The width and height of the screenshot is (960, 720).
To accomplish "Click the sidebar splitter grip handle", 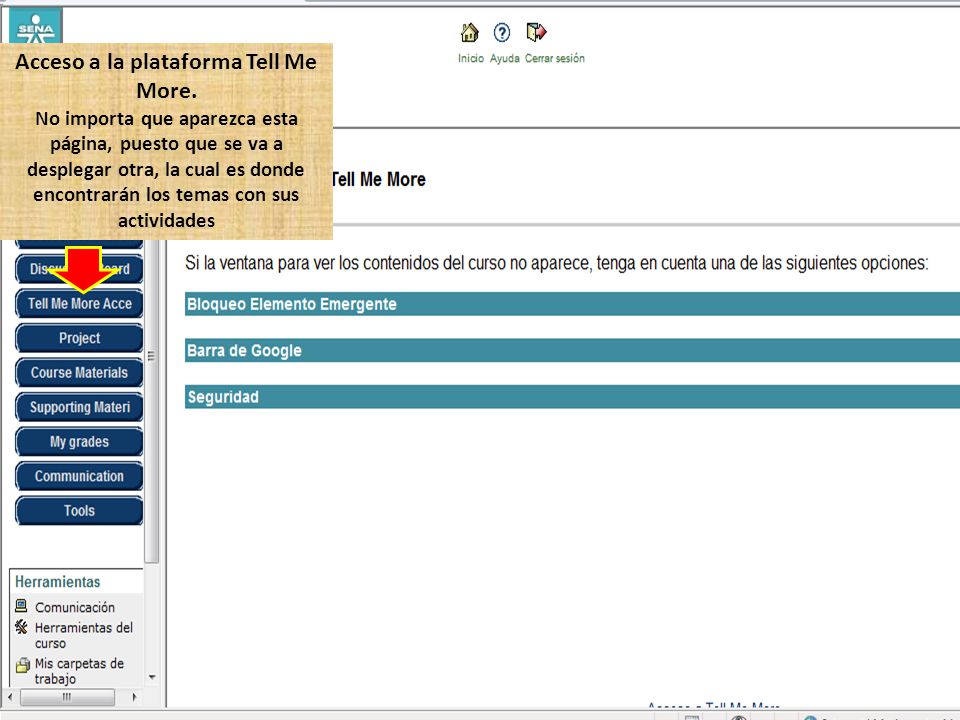I will point(151,356).
